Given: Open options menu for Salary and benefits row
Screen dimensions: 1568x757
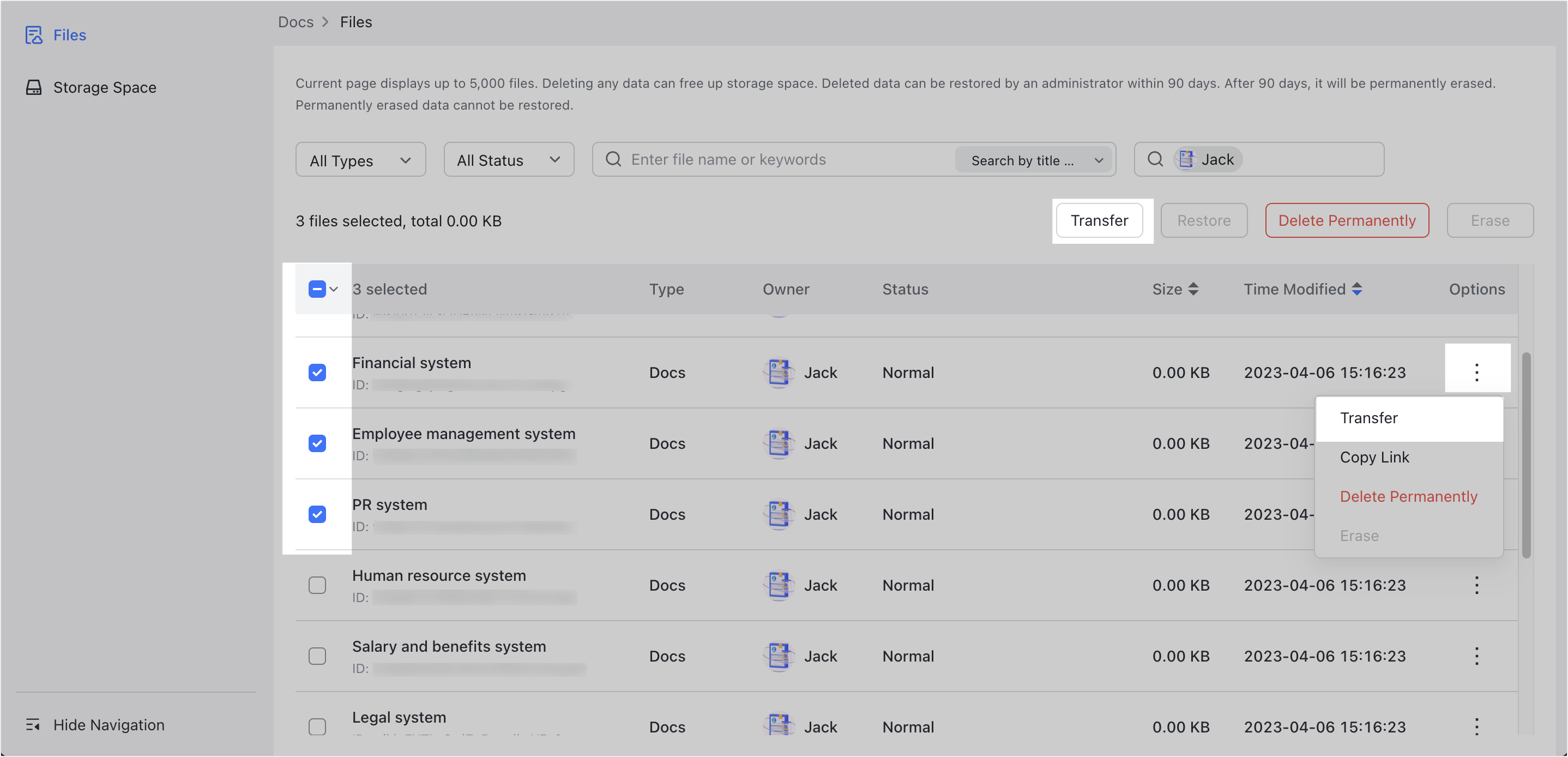Looking at the screenshot, I should click(x=1477, y=656).
